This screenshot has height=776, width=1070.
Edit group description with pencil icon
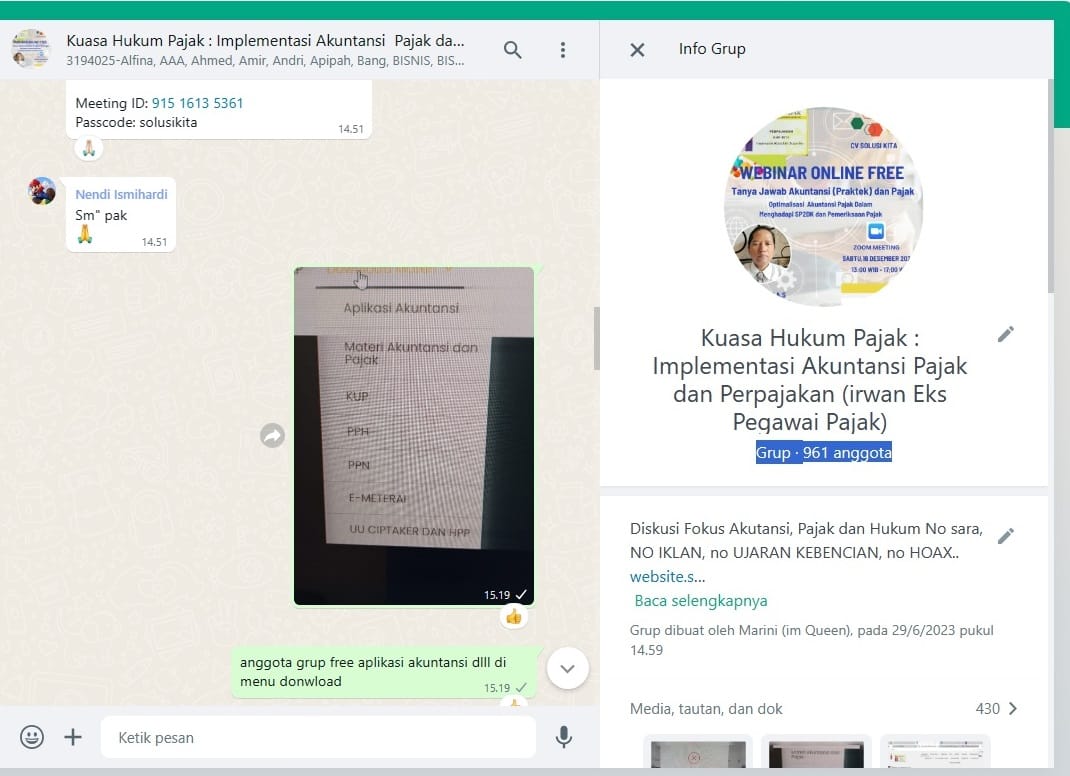[x=1006, y=536]
